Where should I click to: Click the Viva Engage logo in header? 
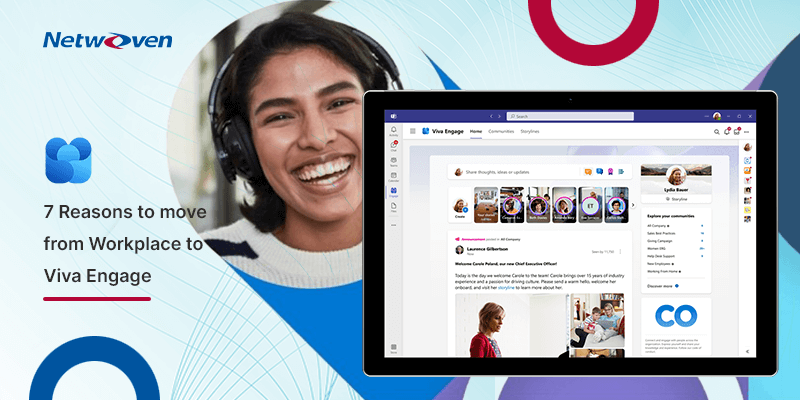426,131
